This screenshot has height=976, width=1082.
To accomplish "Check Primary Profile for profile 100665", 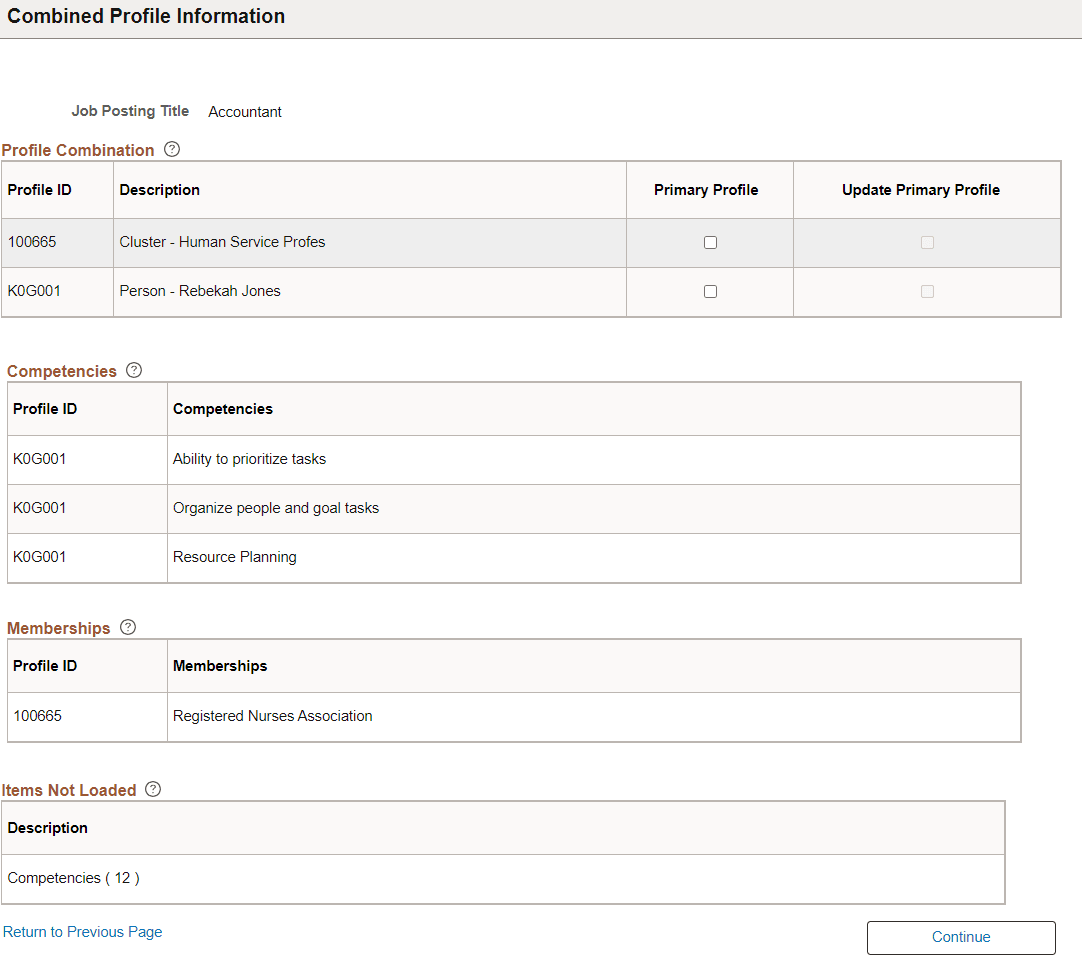I will point(710,242).
